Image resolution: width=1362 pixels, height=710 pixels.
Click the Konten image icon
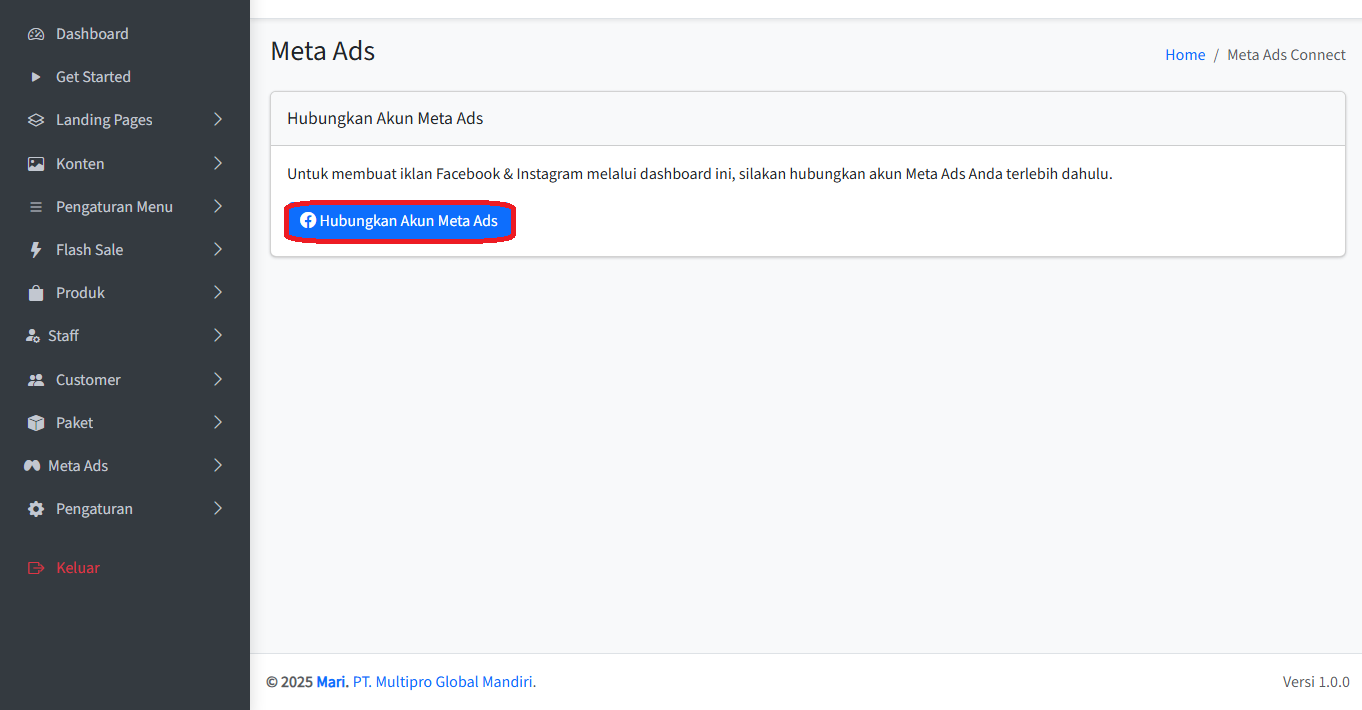[x=36, y=164]
